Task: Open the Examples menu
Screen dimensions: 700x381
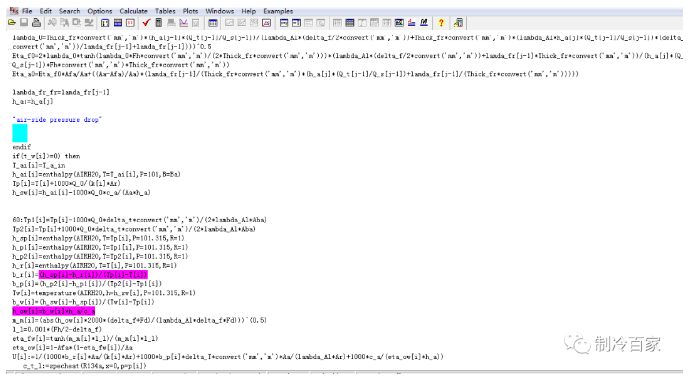Action: pyautogui.click(x=278, y=11)
